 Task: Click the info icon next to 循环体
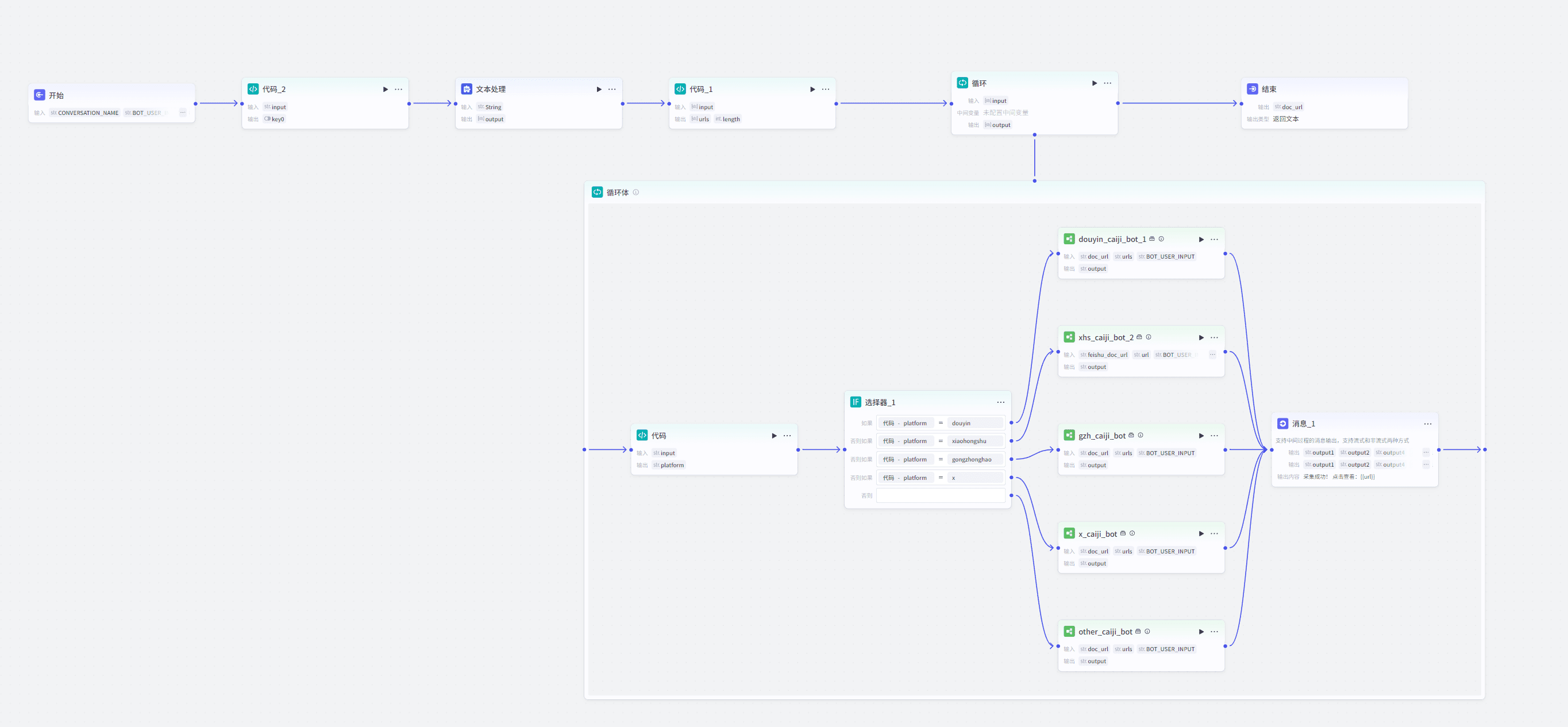[635, 193]
